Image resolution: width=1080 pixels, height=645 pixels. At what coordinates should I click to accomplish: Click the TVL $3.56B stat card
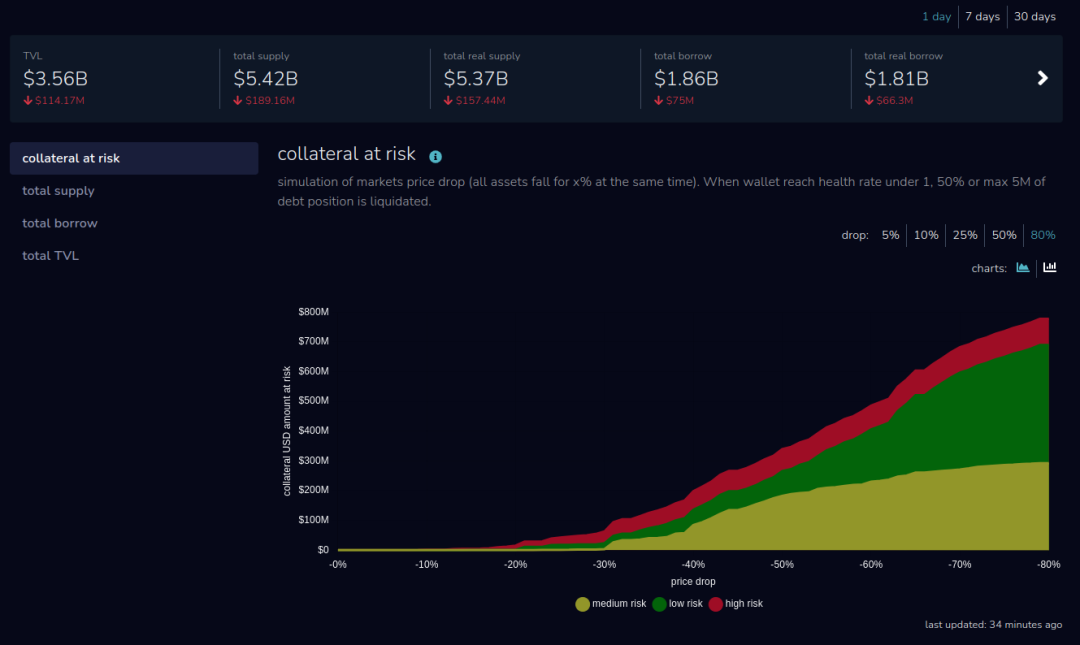point(112,79)
